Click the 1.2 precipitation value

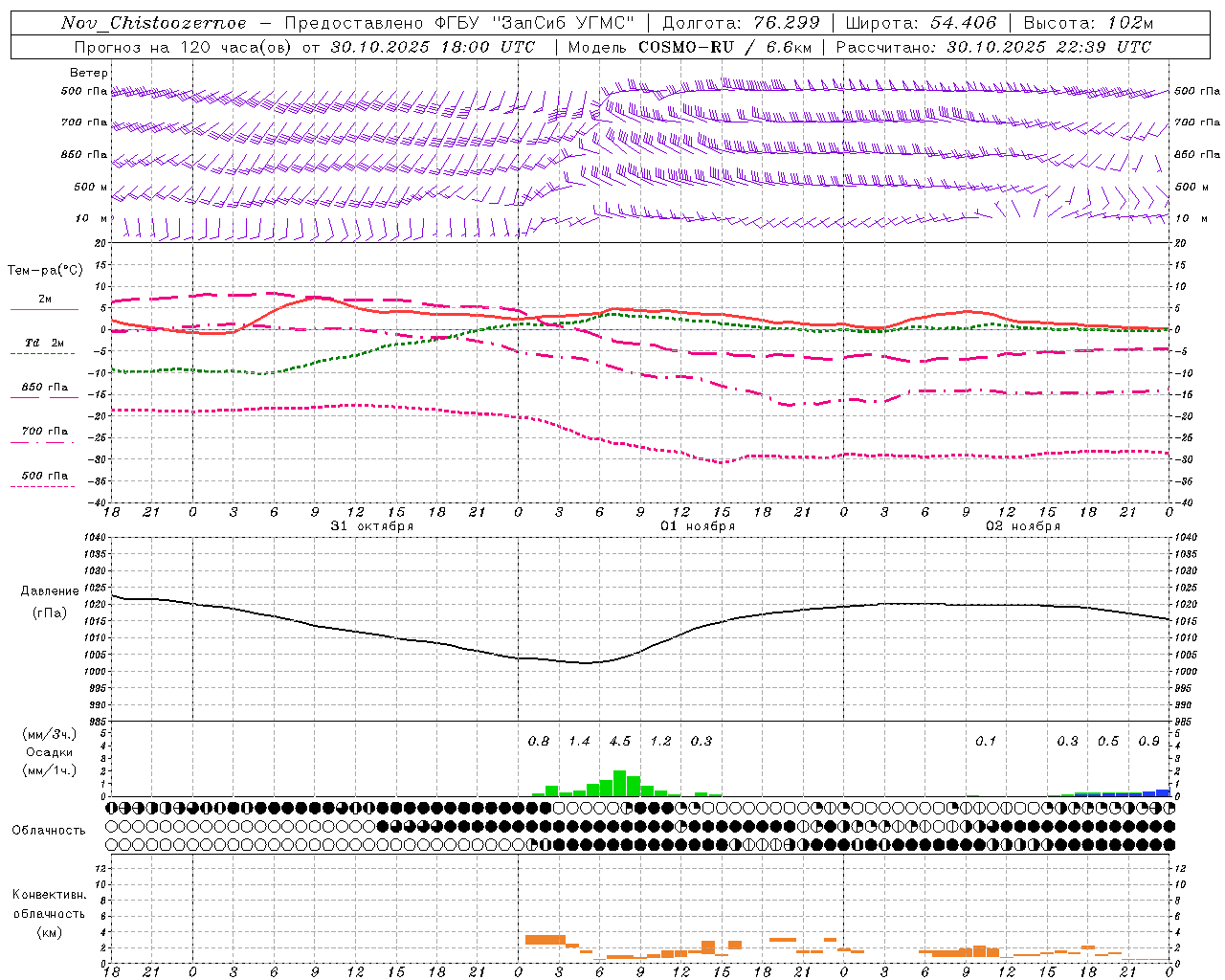(660, 741)
